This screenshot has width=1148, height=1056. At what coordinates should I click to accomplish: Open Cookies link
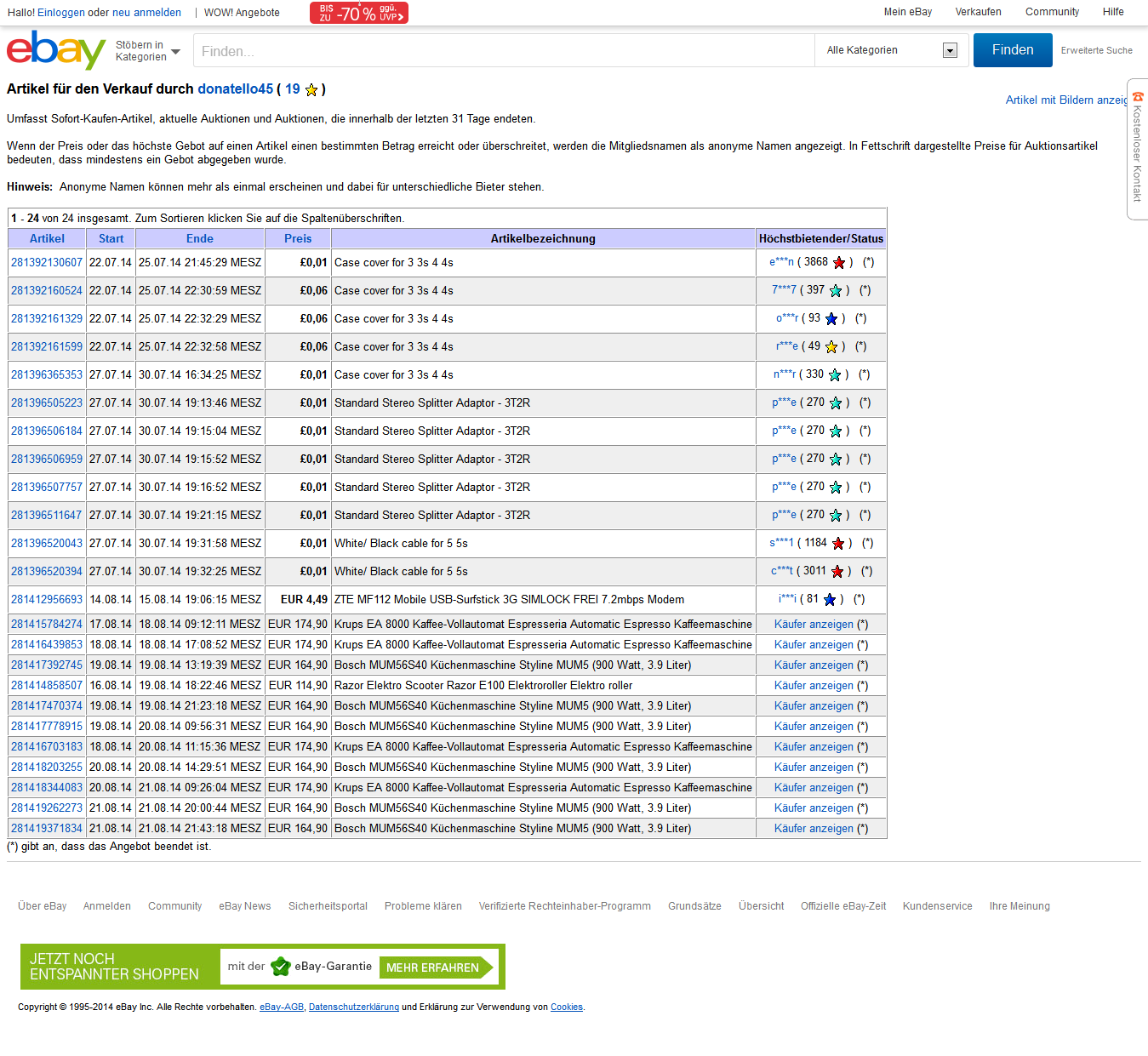click(567, 1007)
